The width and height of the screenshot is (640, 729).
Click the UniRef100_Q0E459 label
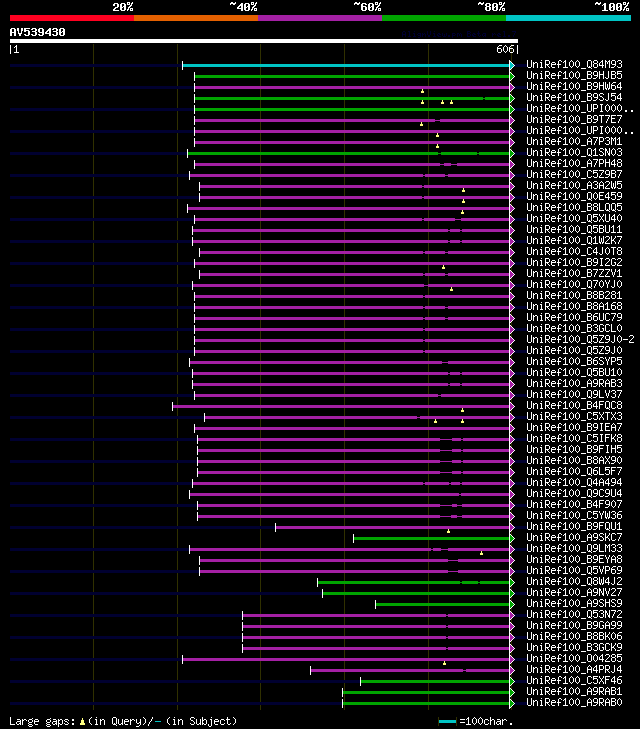pos(574,196)
